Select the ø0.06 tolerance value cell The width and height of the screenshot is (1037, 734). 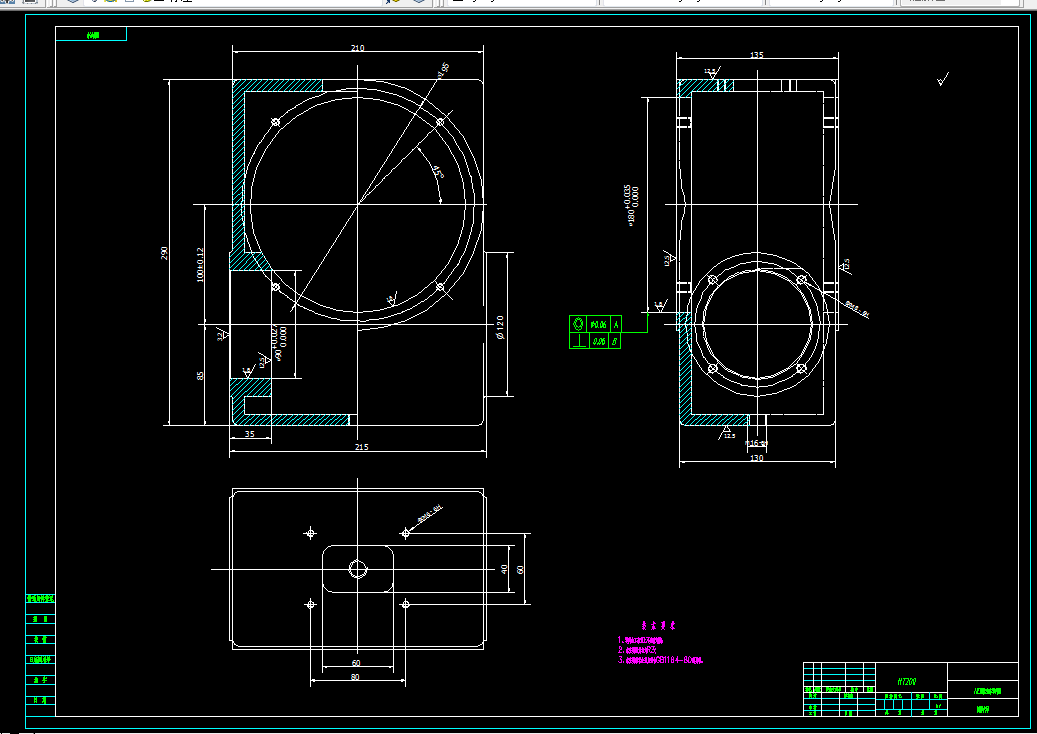click(x=599, y=324)
